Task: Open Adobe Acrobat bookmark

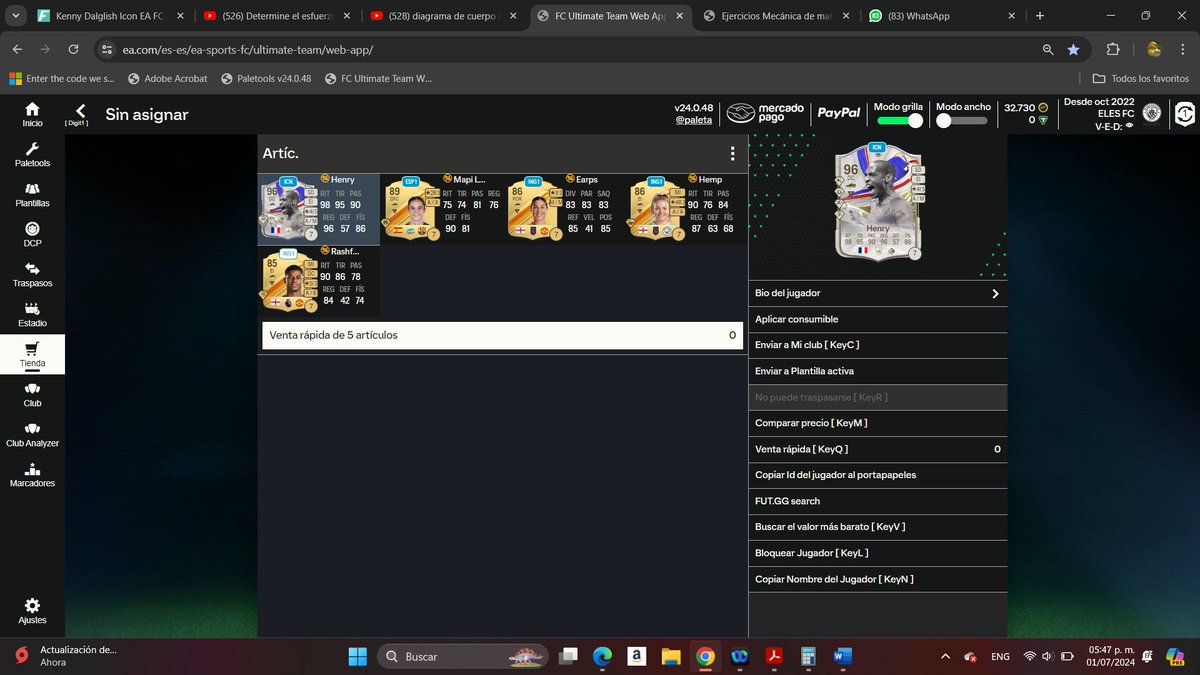Action: pyautogui.click(x=170, y=78)
